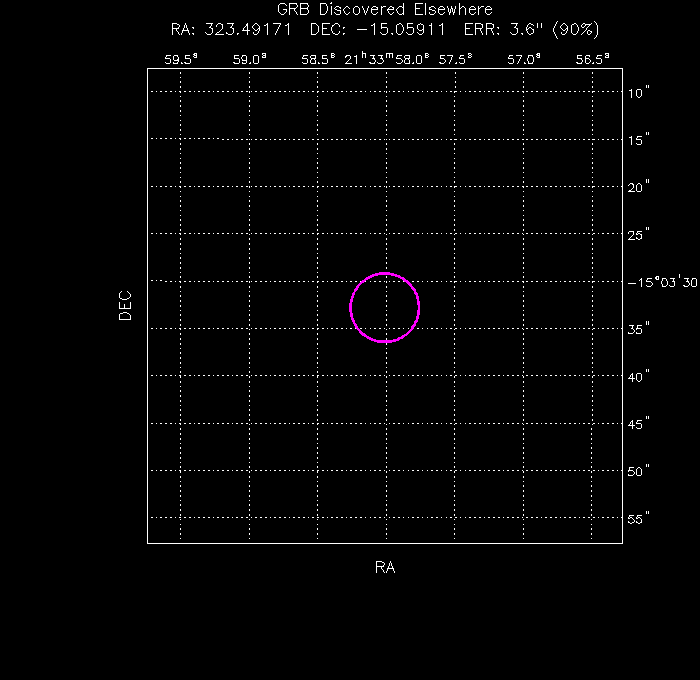Click the DEC: -15.05911 value
The height and width of the screenshot is (680, 700).
[378, 29]
